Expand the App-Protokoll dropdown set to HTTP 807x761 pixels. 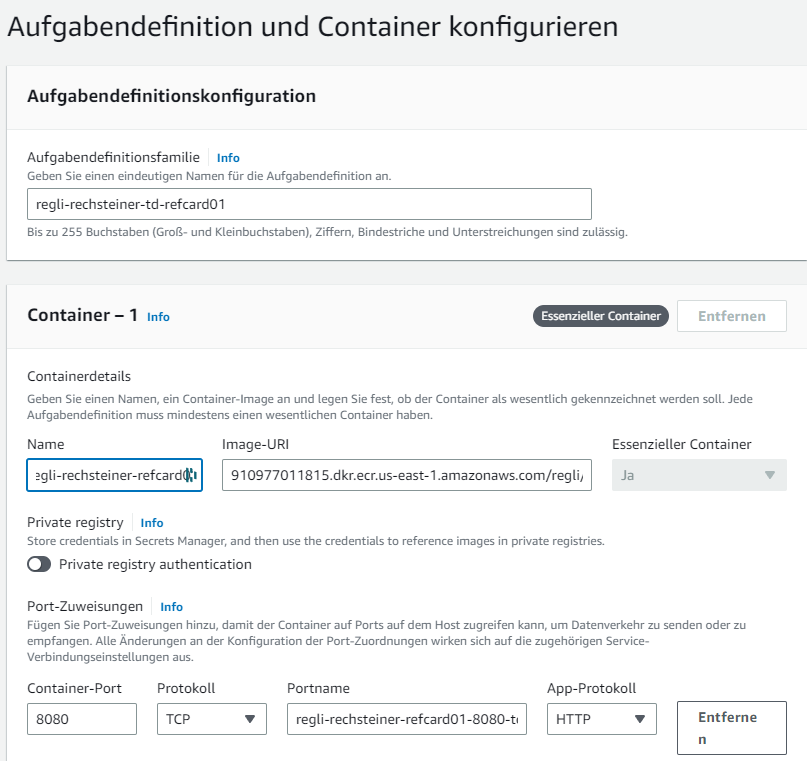(601, 719)
